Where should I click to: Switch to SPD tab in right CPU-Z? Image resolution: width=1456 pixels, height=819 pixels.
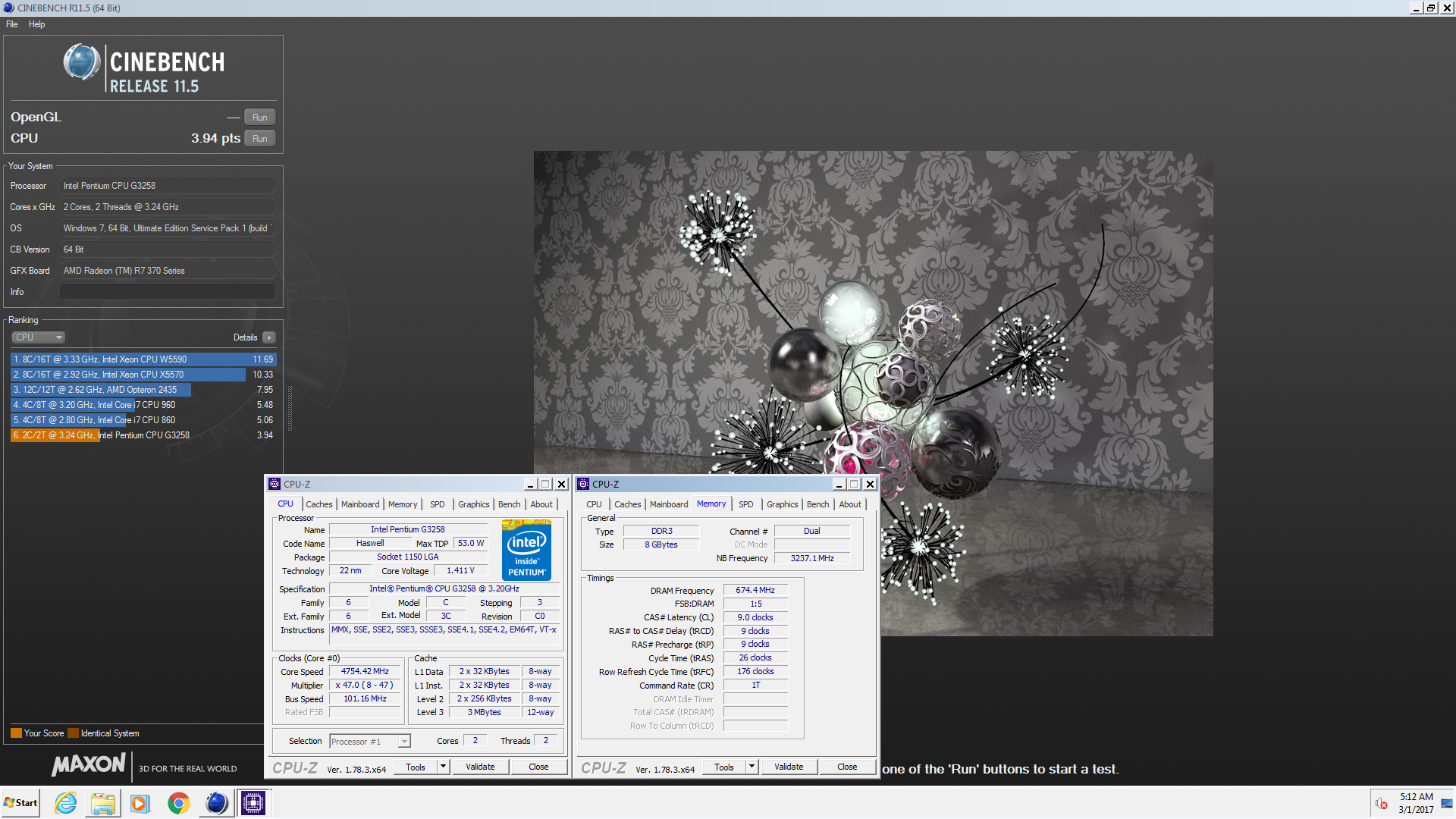746,504
